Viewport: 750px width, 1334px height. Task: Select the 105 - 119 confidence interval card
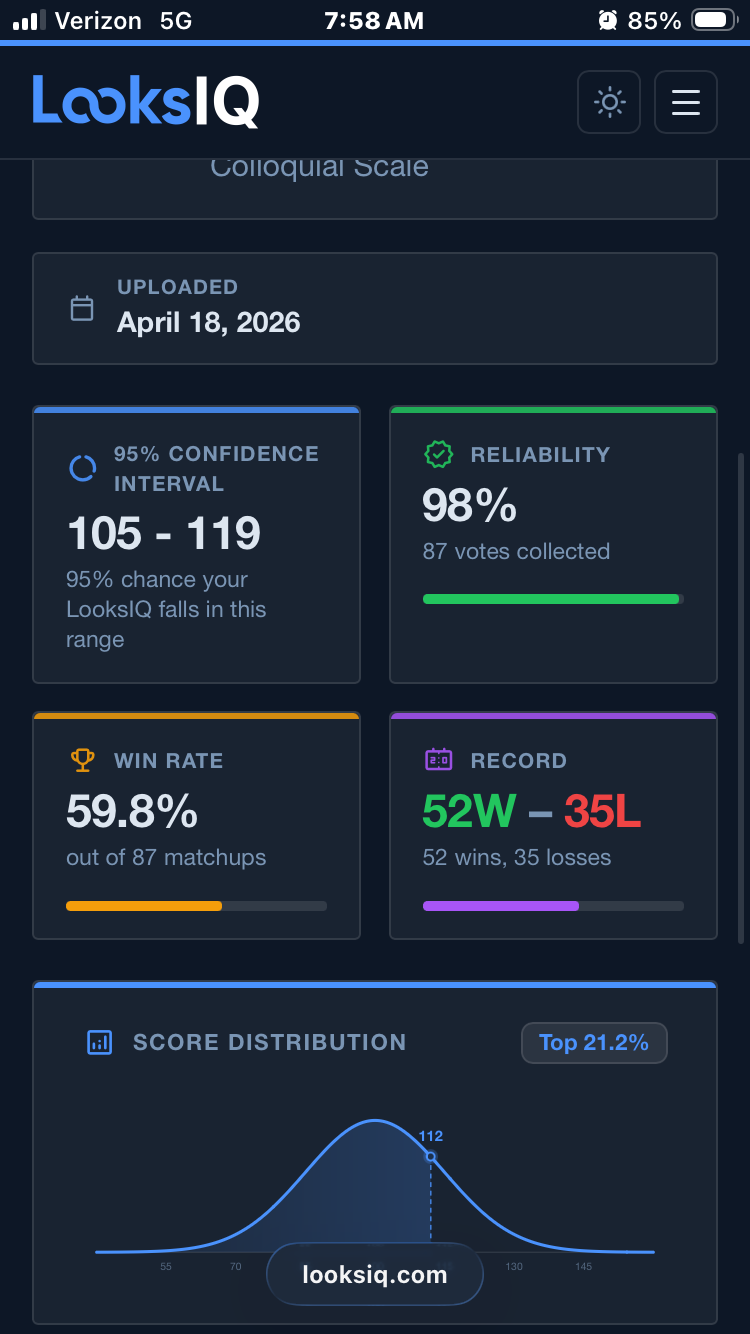click(x=196, y=545)
